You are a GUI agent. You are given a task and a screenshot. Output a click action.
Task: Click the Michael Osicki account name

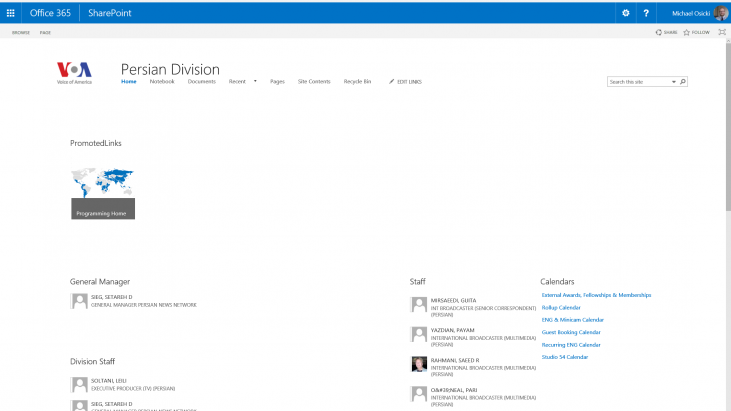[691, 13]
